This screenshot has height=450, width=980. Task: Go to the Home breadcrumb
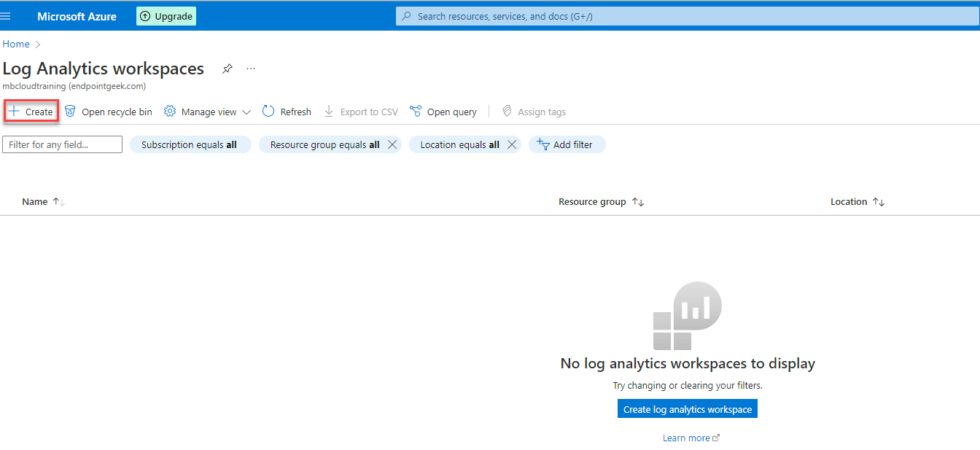pyautogui.click(x=16, y=44)
